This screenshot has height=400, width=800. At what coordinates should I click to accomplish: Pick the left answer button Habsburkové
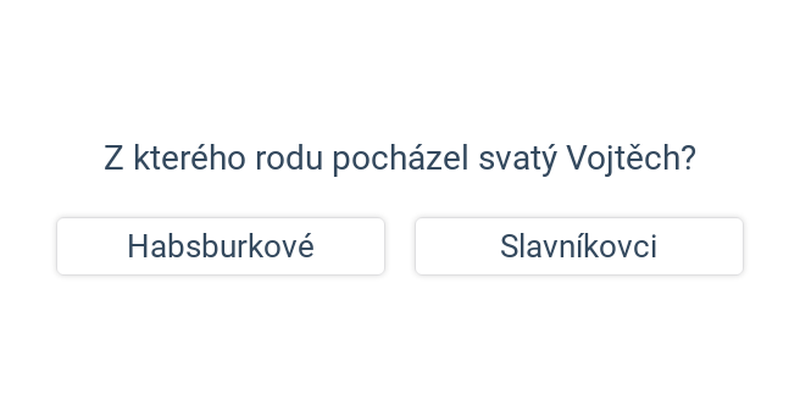(220, 246)
